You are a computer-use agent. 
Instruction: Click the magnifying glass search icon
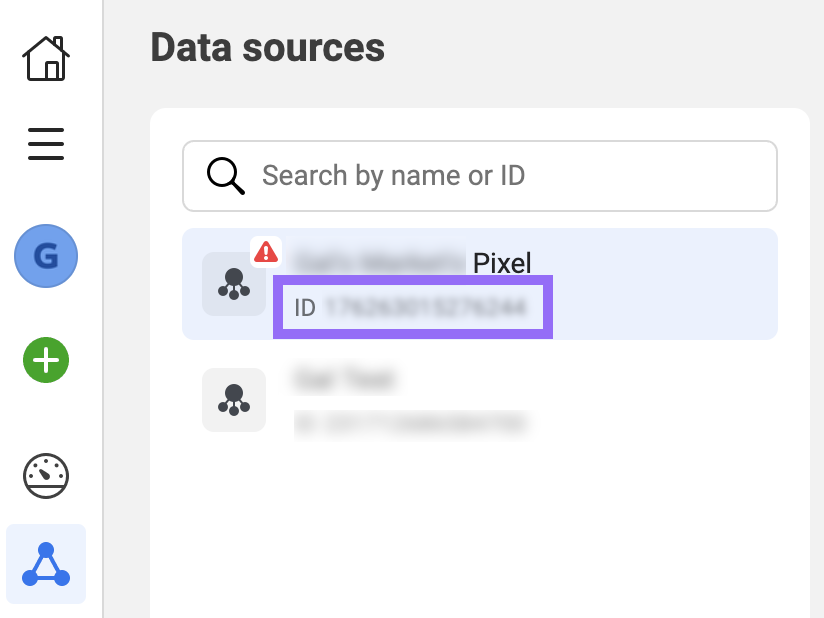pyautogui.click(x=225, y=175)
